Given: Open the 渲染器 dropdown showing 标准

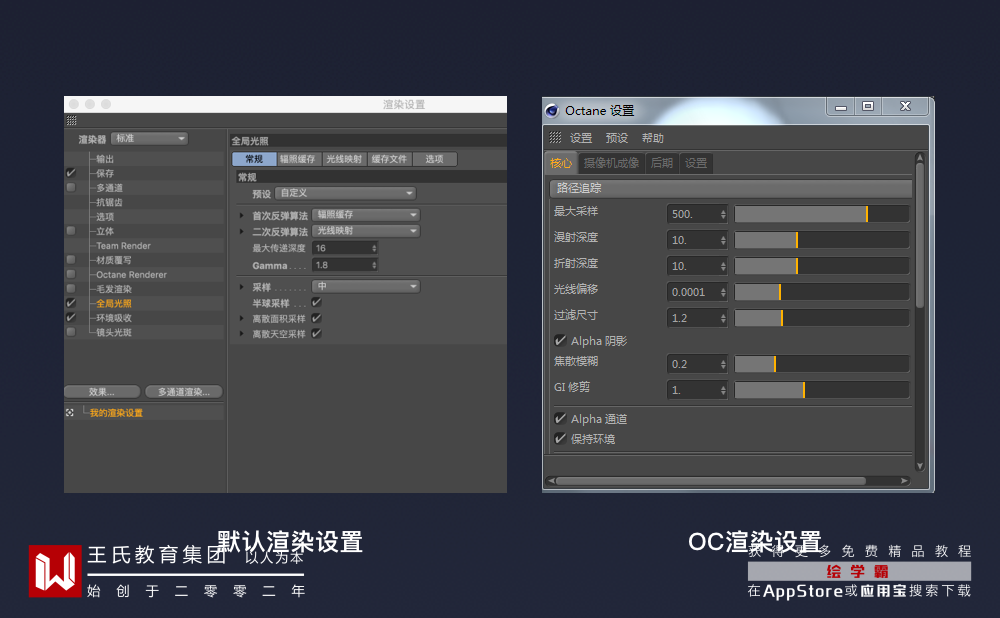Looking at the screenshot, I should pos(150,138).
